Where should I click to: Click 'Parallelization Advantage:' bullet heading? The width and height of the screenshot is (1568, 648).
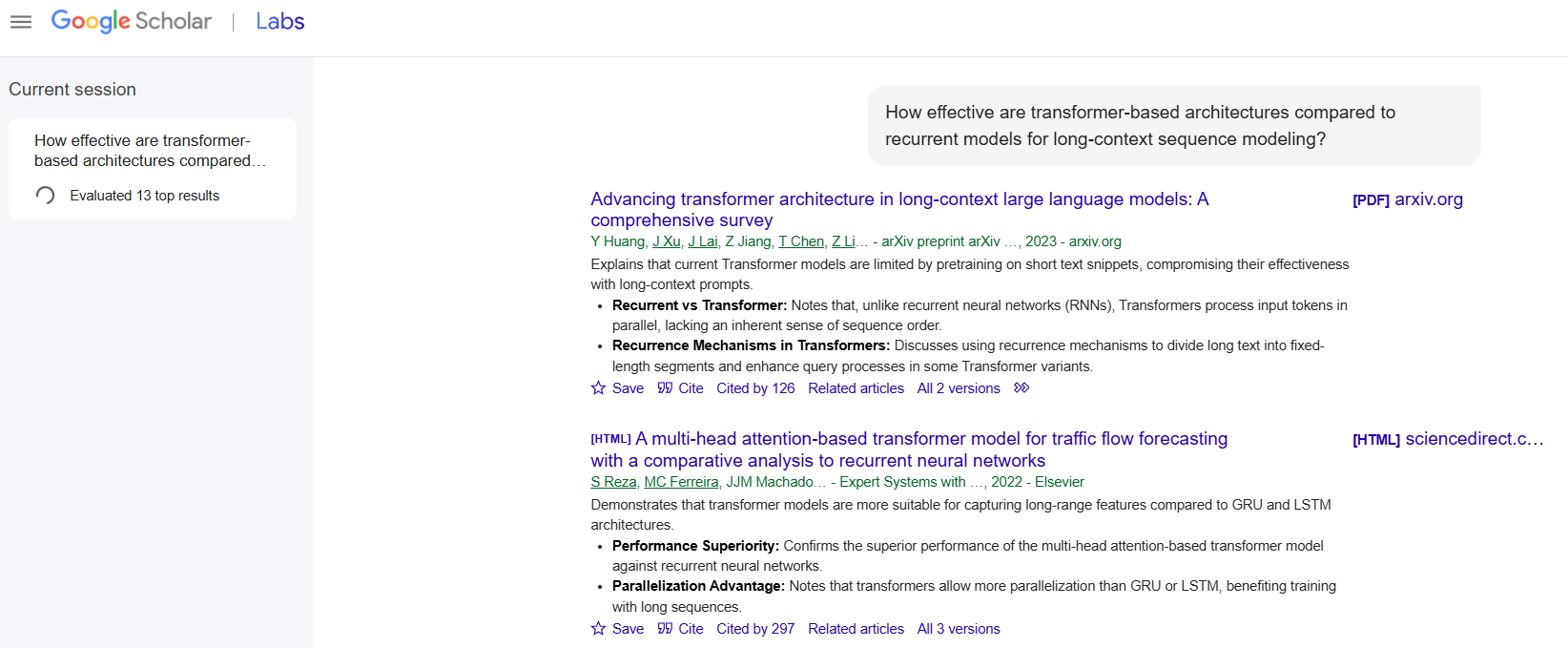pos(698,586)
